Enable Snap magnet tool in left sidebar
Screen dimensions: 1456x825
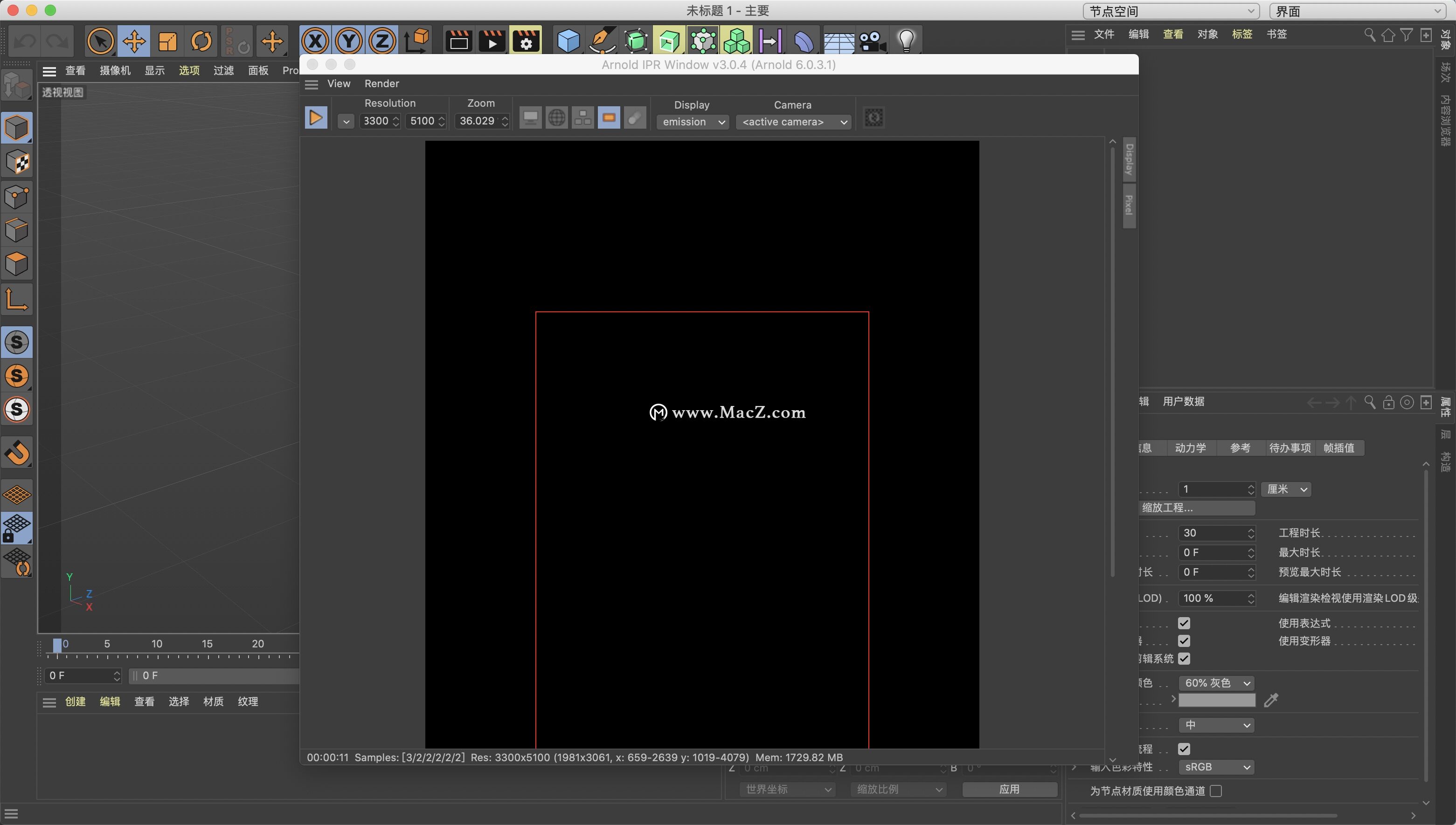[17, 452]
